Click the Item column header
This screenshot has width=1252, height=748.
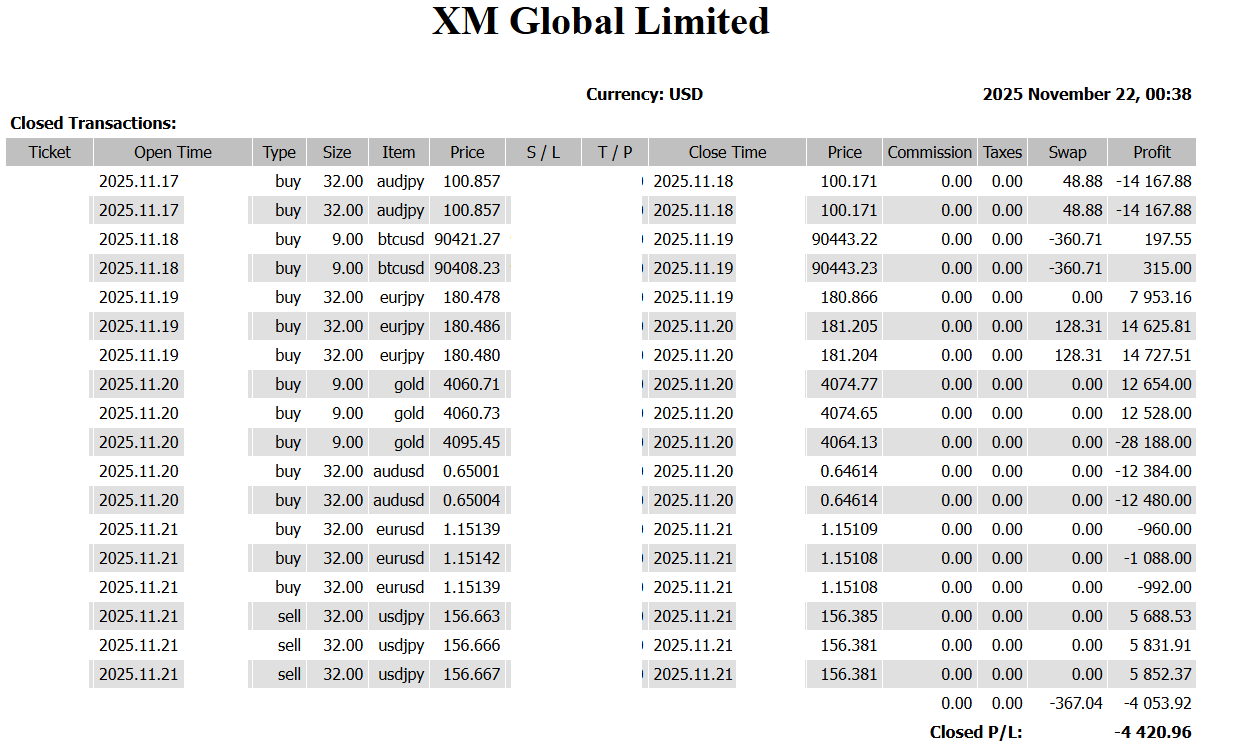point(398,152)
